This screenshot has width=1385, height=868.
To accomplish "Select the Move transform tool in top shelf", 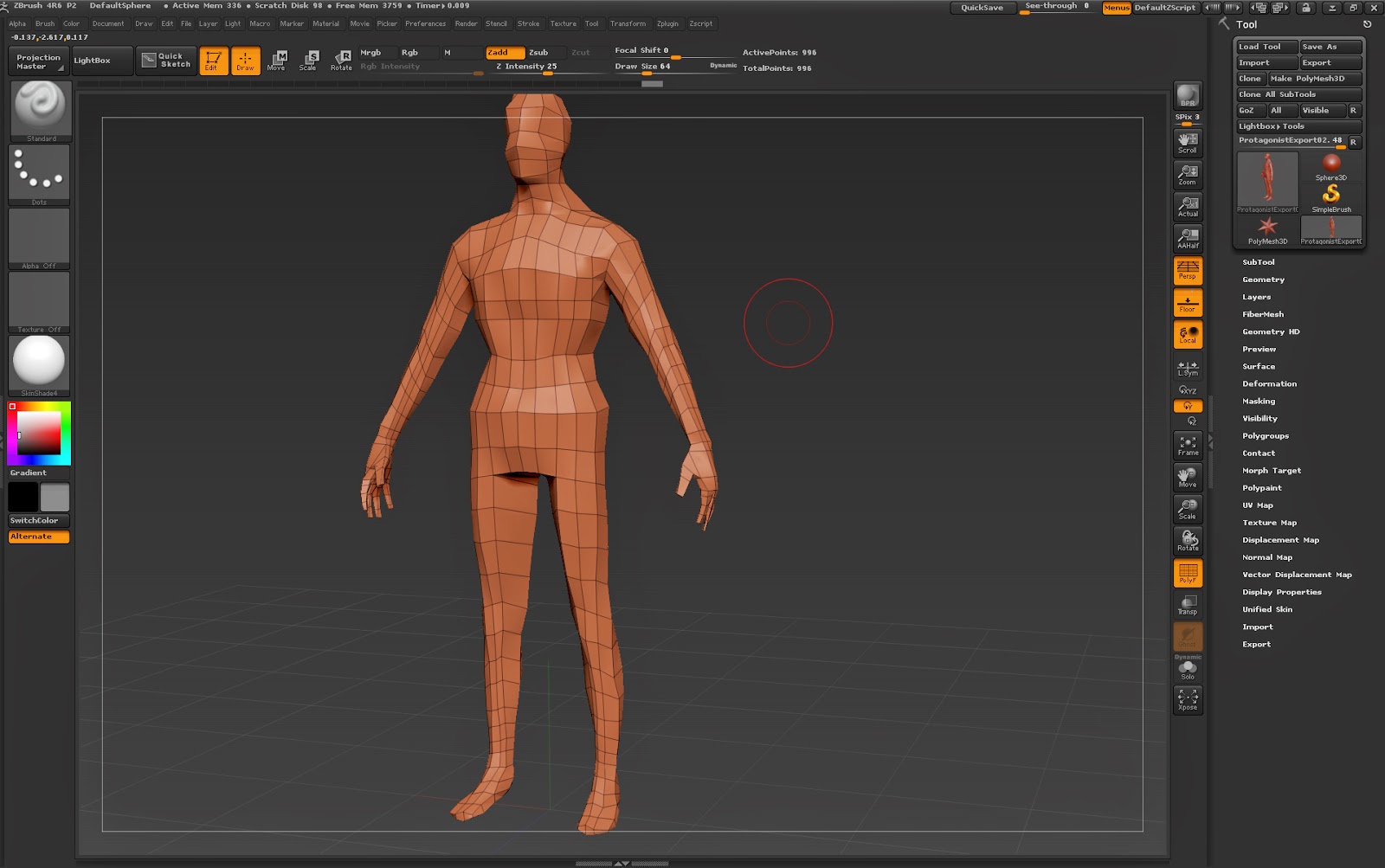I will pyautogui.click(x=277, y=60).
